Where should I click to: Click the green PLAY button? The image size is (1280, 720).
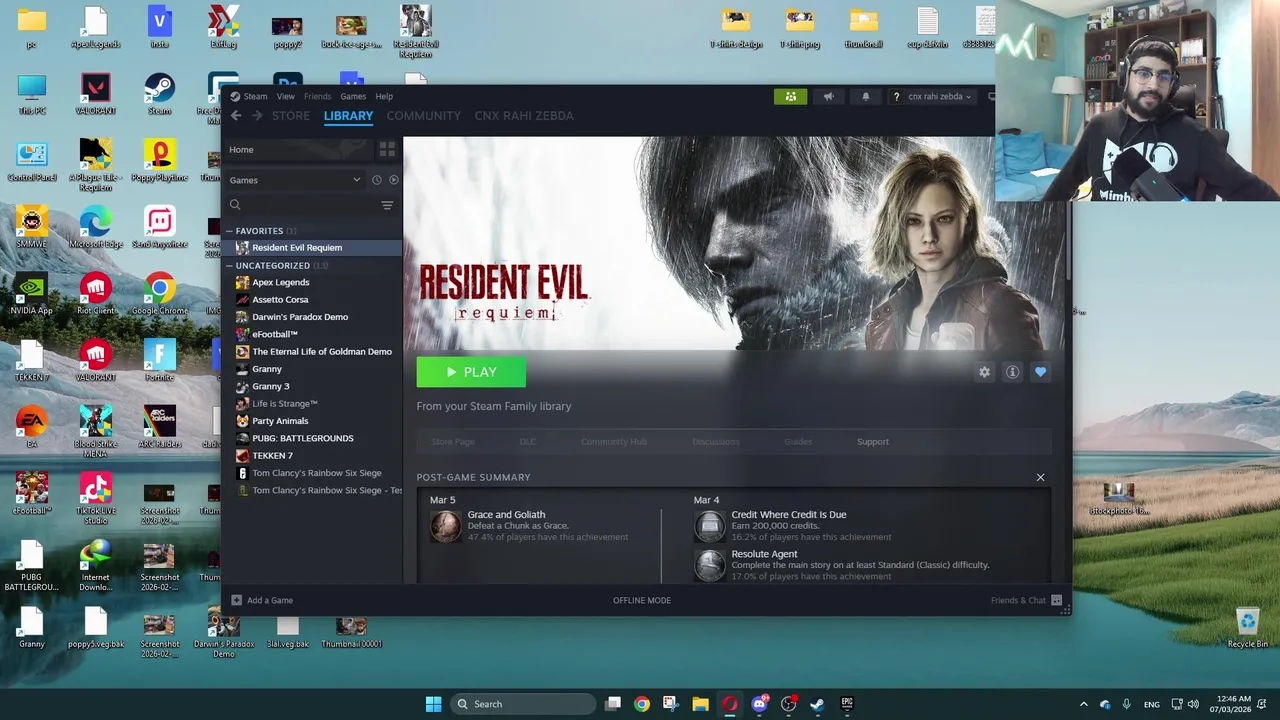471,372
